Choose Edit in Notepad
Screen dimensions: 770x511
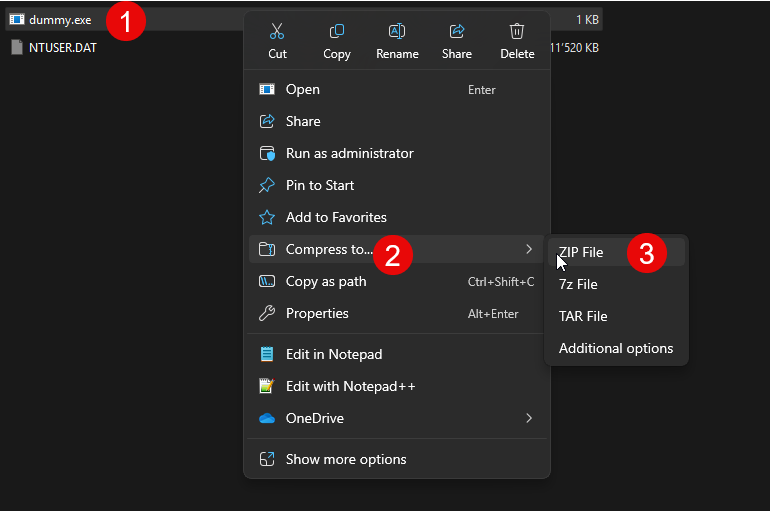[334, 354]
